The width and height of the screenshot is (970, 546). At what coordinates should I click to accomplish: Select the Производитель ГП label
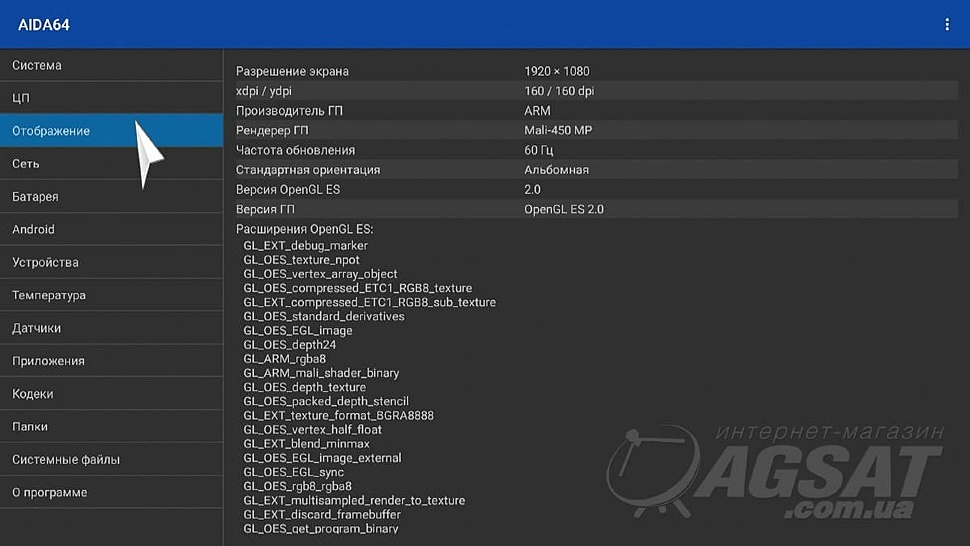tap(289, 111)
